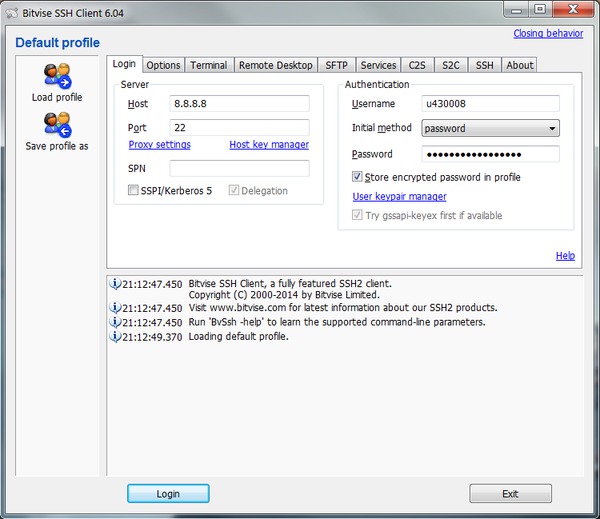The image size is (600, 519).
Task: Maximize the Bitvise SSH Client window
Action: [540, 10]
